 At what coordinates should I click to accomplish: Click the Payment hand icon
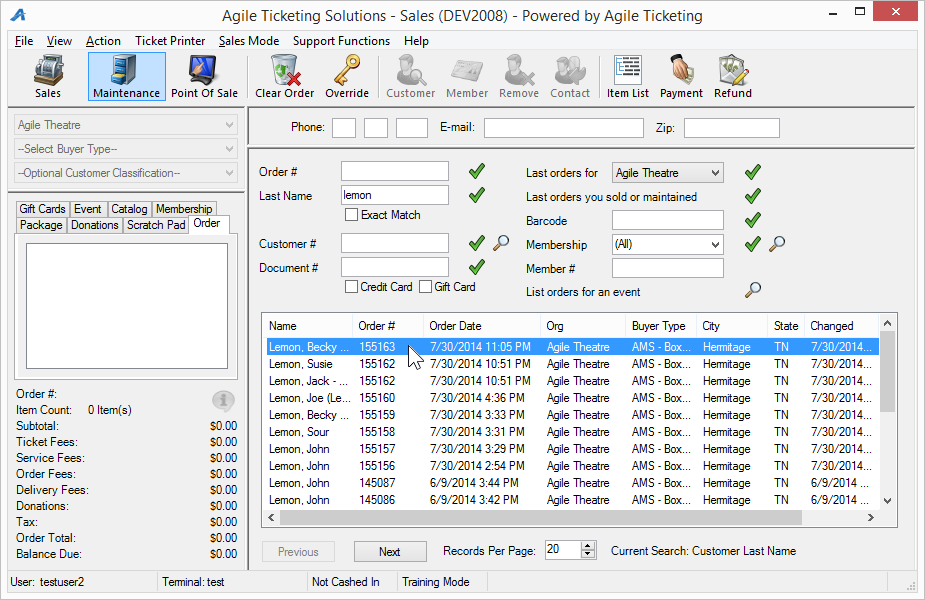(x=681, y=77)
